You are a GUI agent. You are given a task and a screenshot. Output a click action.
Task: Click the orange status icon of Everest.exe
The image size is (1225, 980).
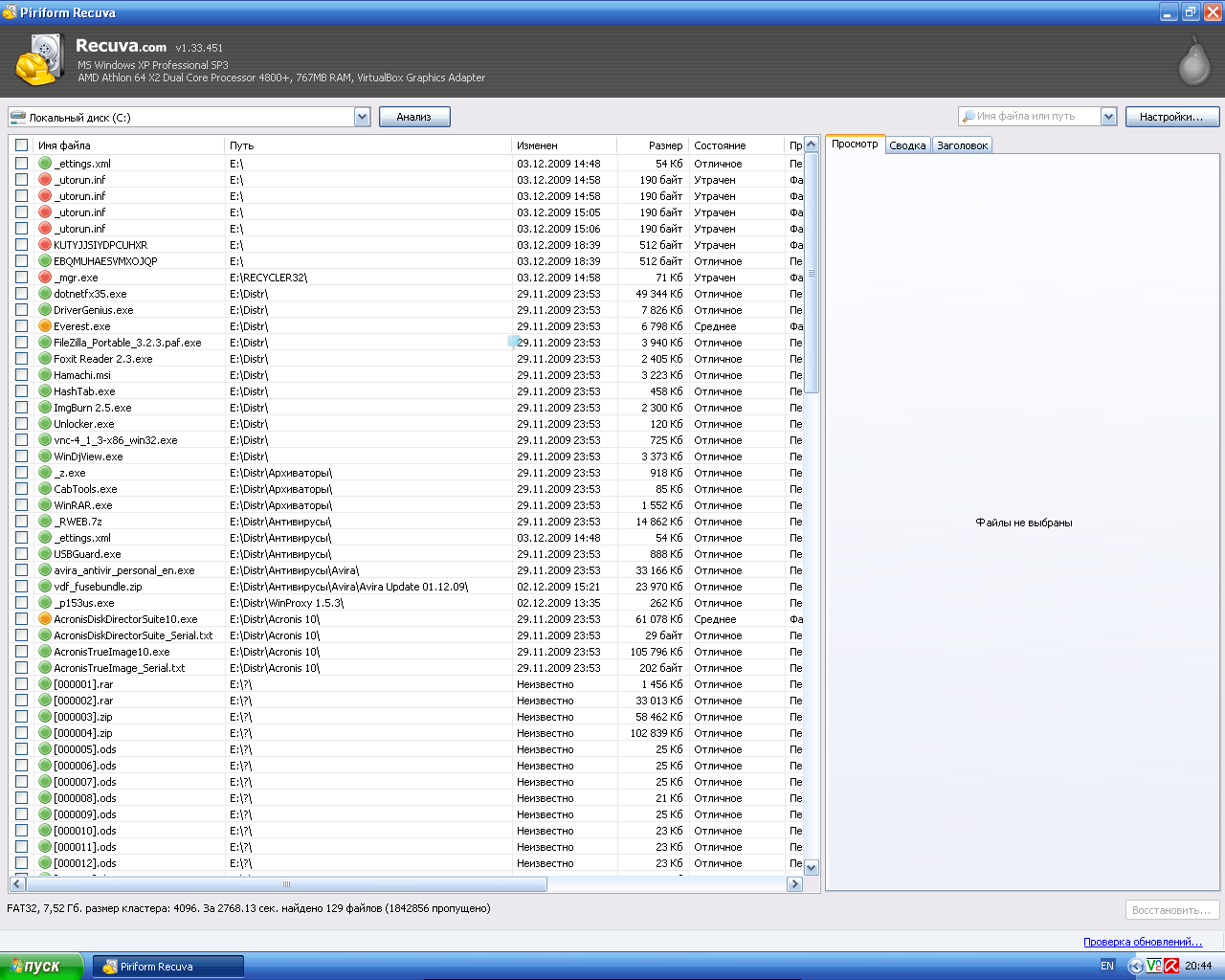45,326
